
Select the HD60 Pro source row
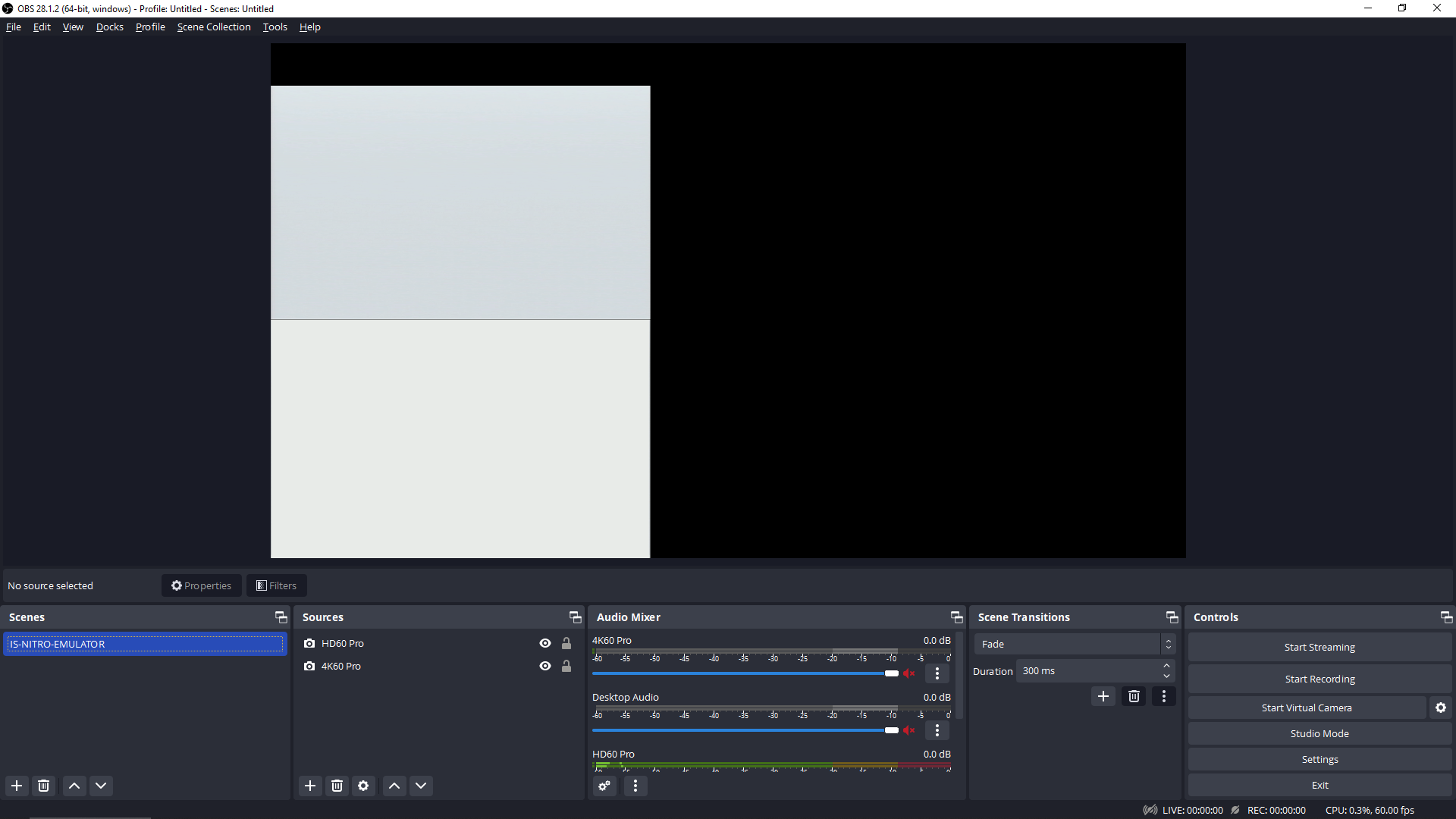click(x=438, y=643)
